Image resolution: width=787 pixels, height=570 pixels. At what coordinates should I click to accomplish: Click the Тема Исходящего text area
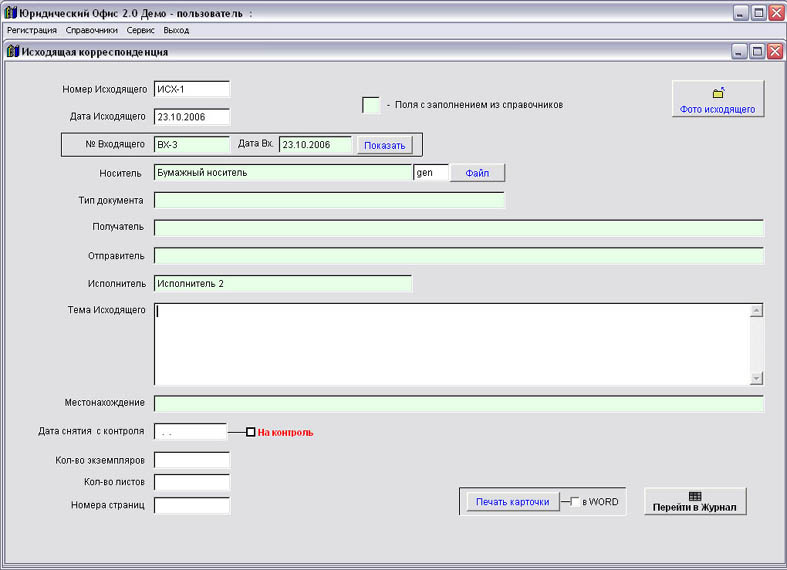(452, 344)
